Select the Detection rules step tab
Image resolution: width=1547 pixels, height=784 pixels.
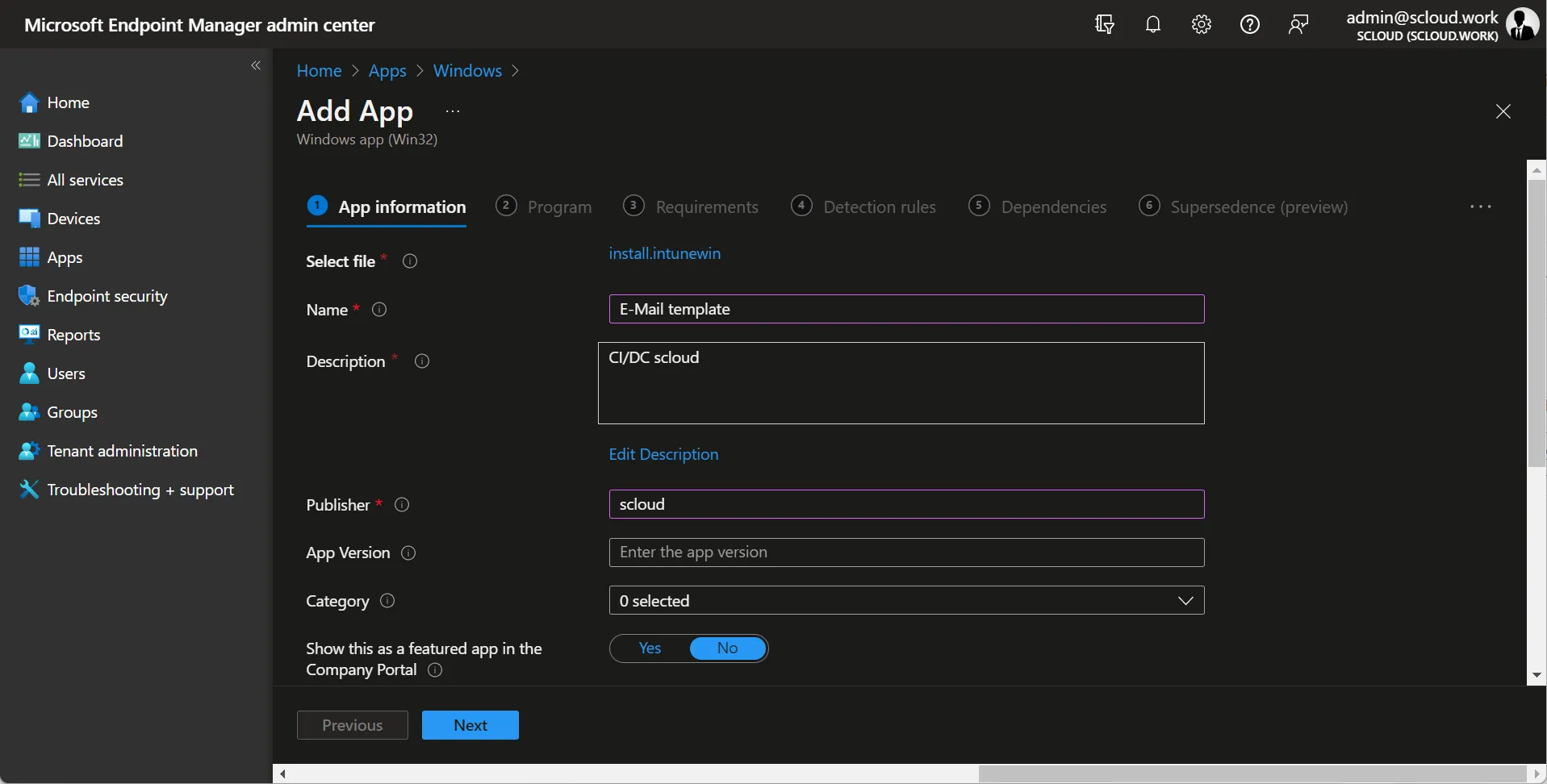pyautogui.click(x=863, y=206)
